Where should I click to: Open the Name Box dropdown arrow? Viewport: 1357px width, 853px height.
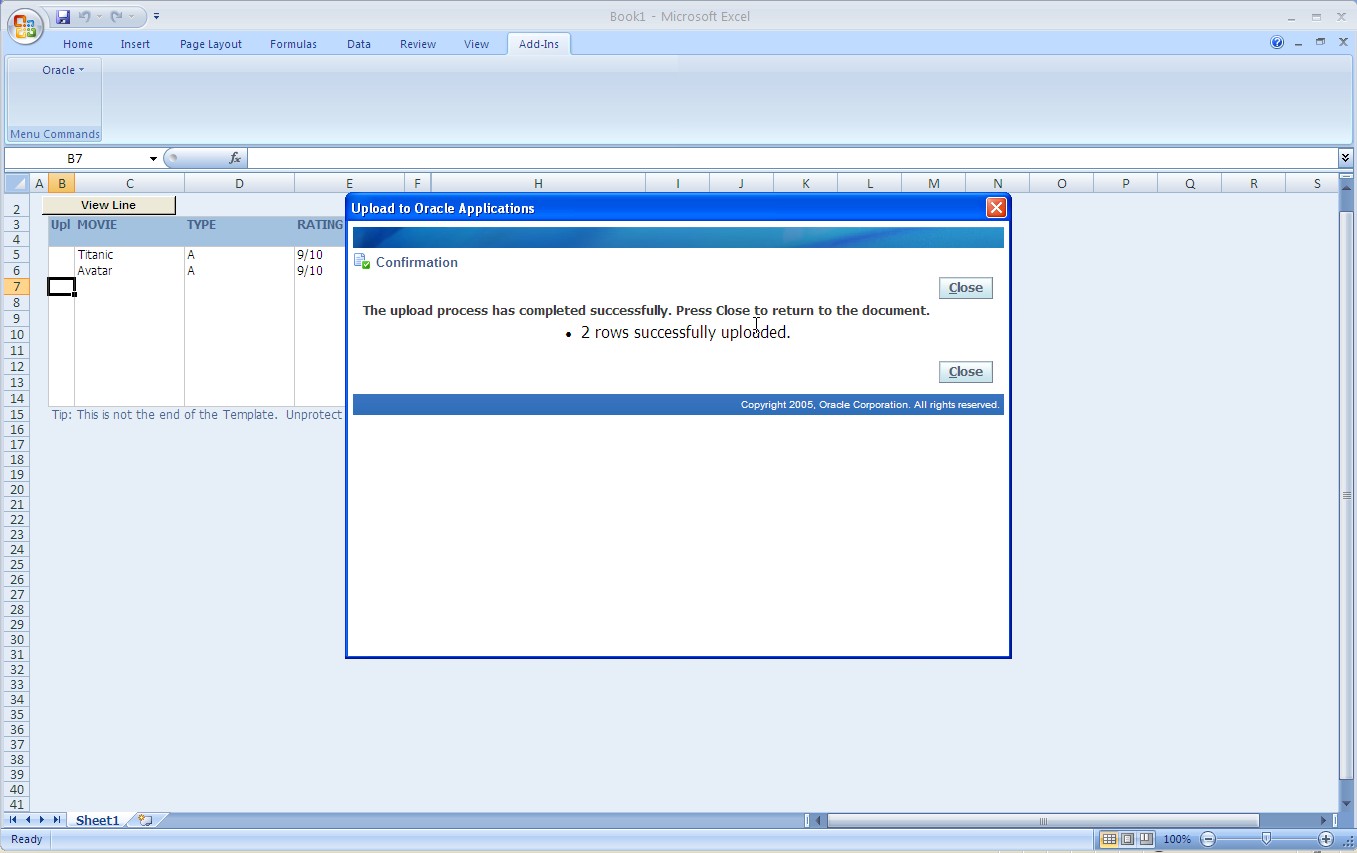[x=153, y=158]
